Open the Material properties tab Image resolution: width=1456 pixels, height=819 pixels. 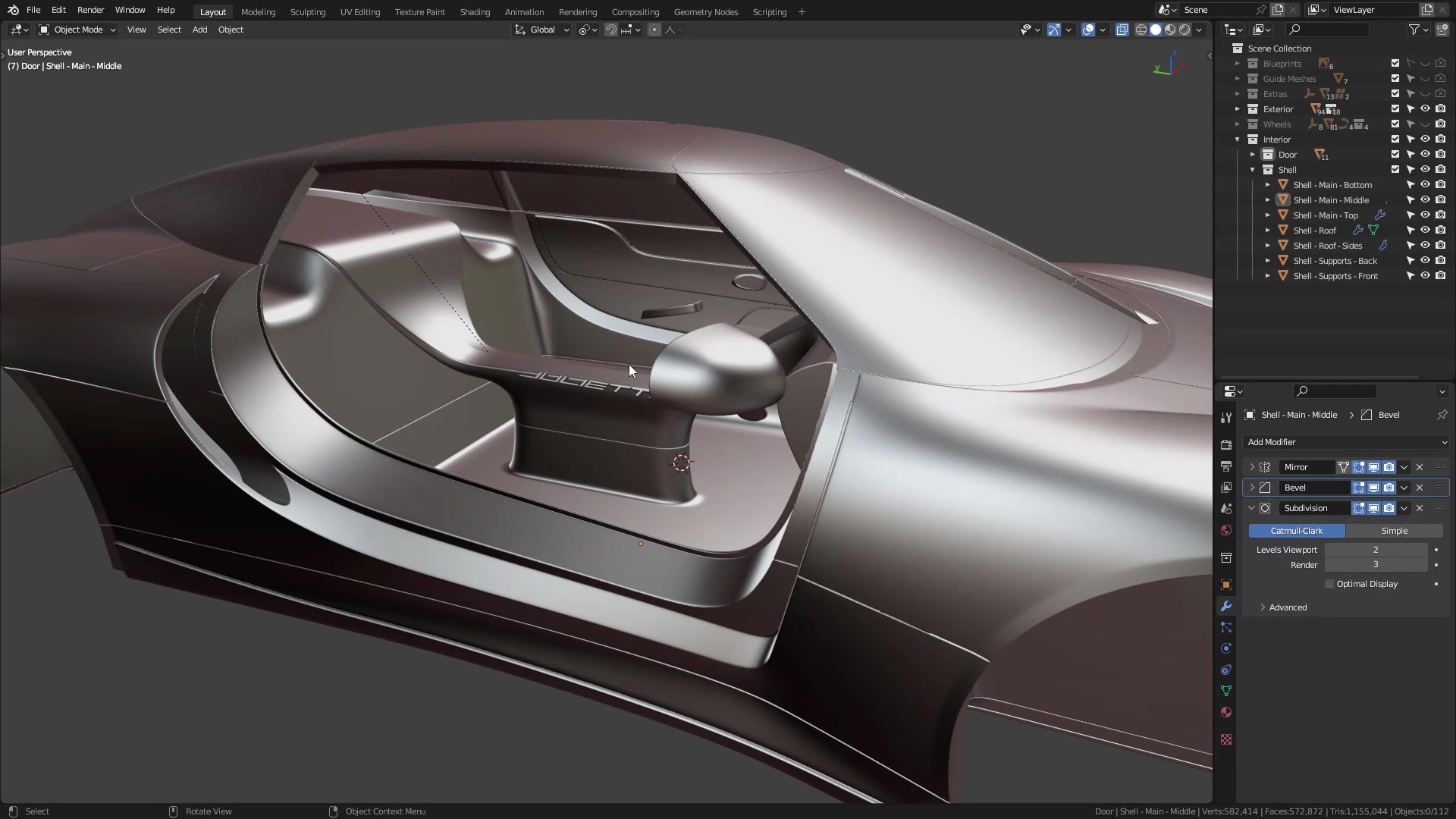(x=1226, y=712)
